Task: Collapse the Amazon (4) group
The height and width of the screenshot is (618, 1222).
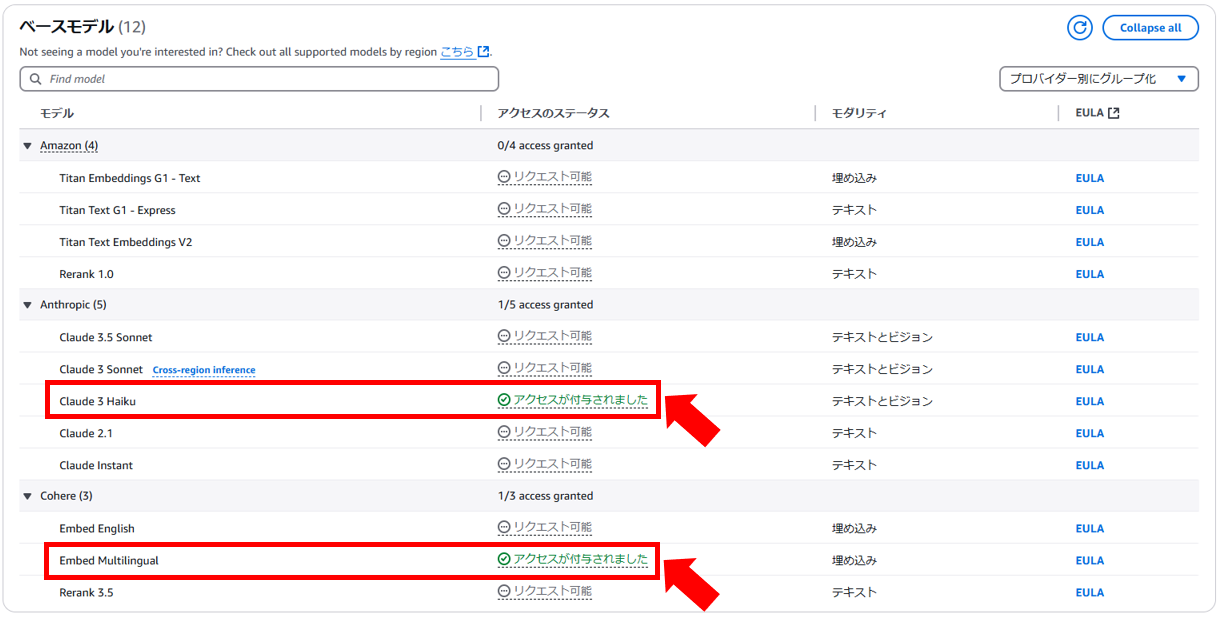Action: pyautogui.click(x=28, y=146)
